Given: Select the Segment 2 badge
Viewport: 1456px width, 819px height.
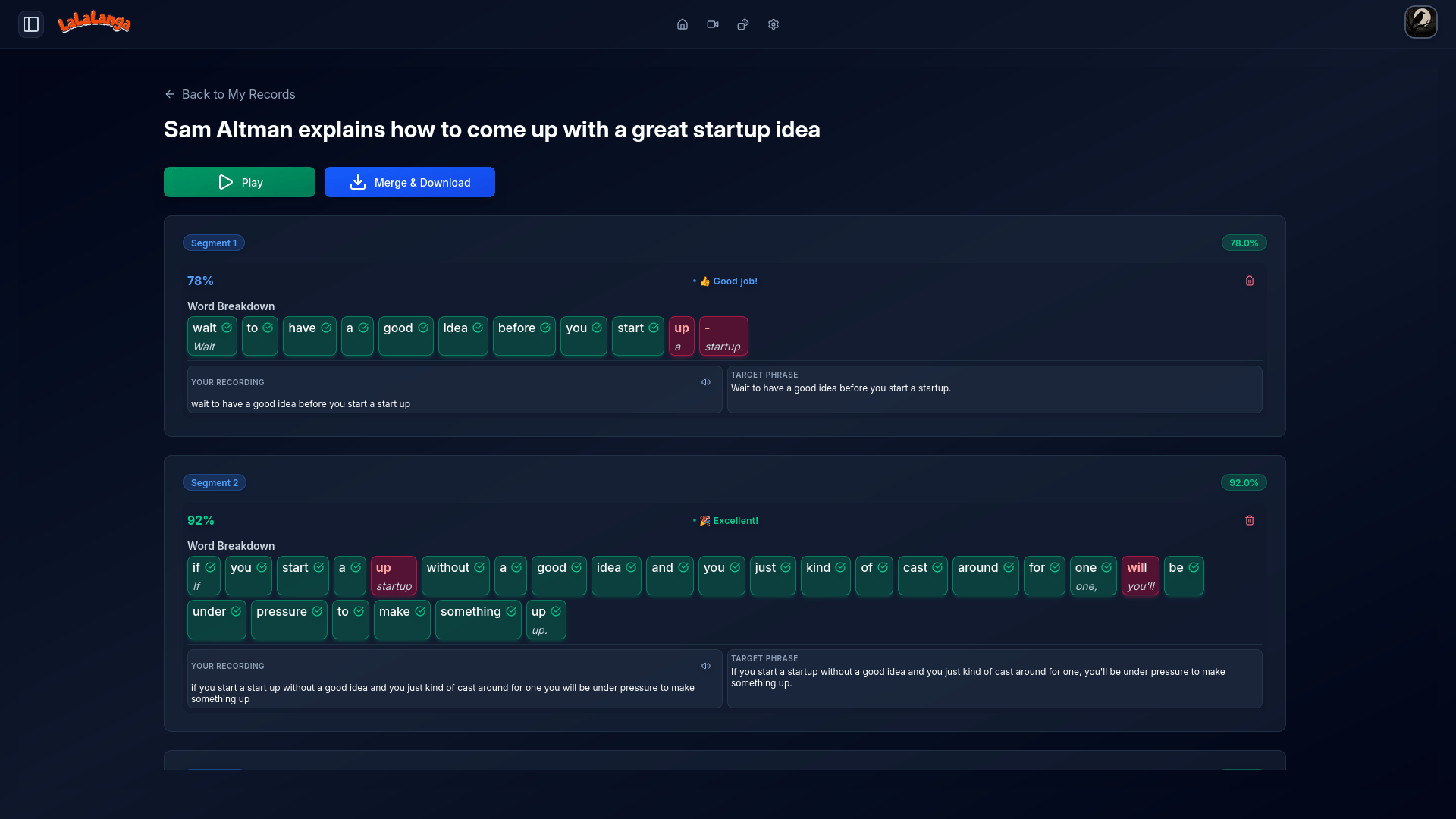Looking at the screenshot, I should coord(215,482).
